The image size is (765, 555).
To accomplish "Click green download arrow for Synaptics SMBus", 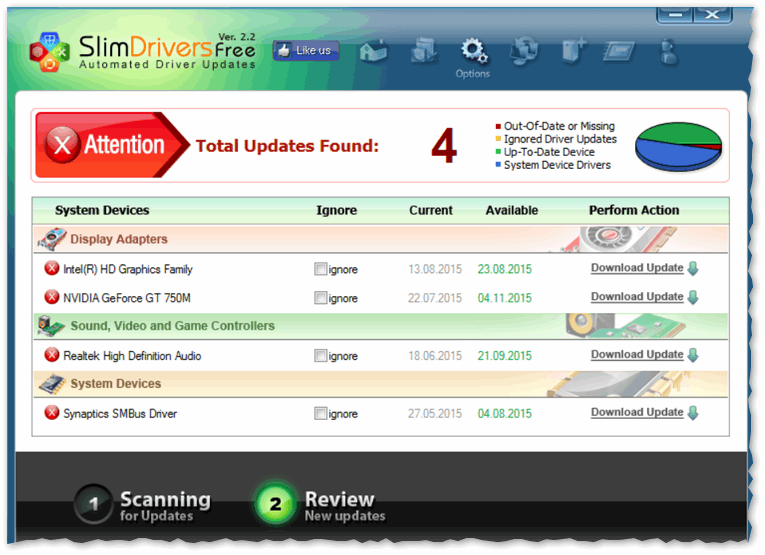I will tap(693, 413).
